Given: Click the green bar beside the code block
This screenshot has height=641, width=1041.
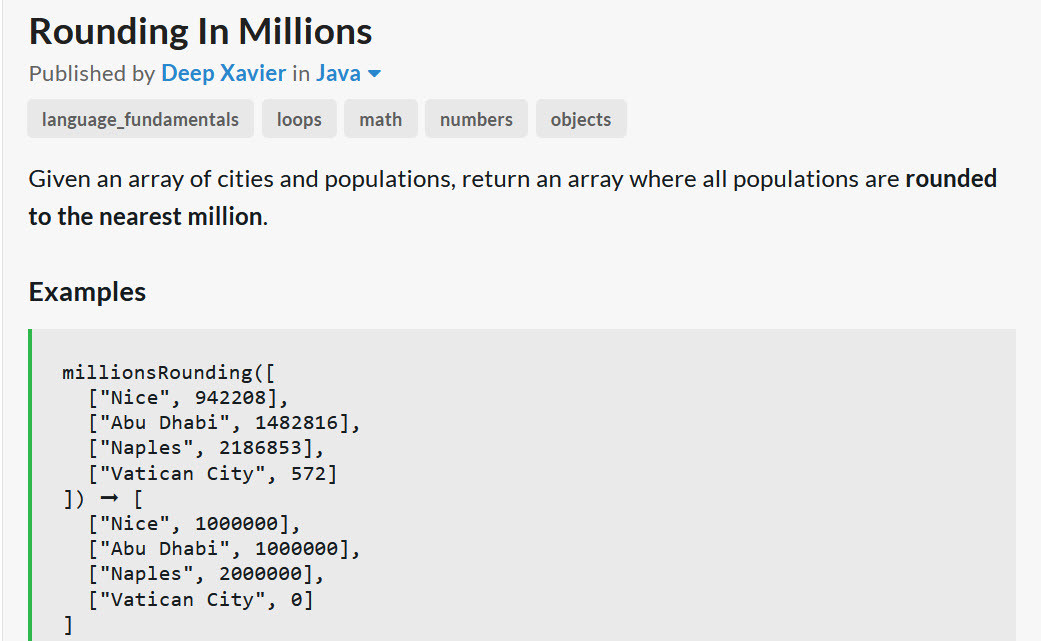Looking at the screenshot, I should tap(30, 484).
